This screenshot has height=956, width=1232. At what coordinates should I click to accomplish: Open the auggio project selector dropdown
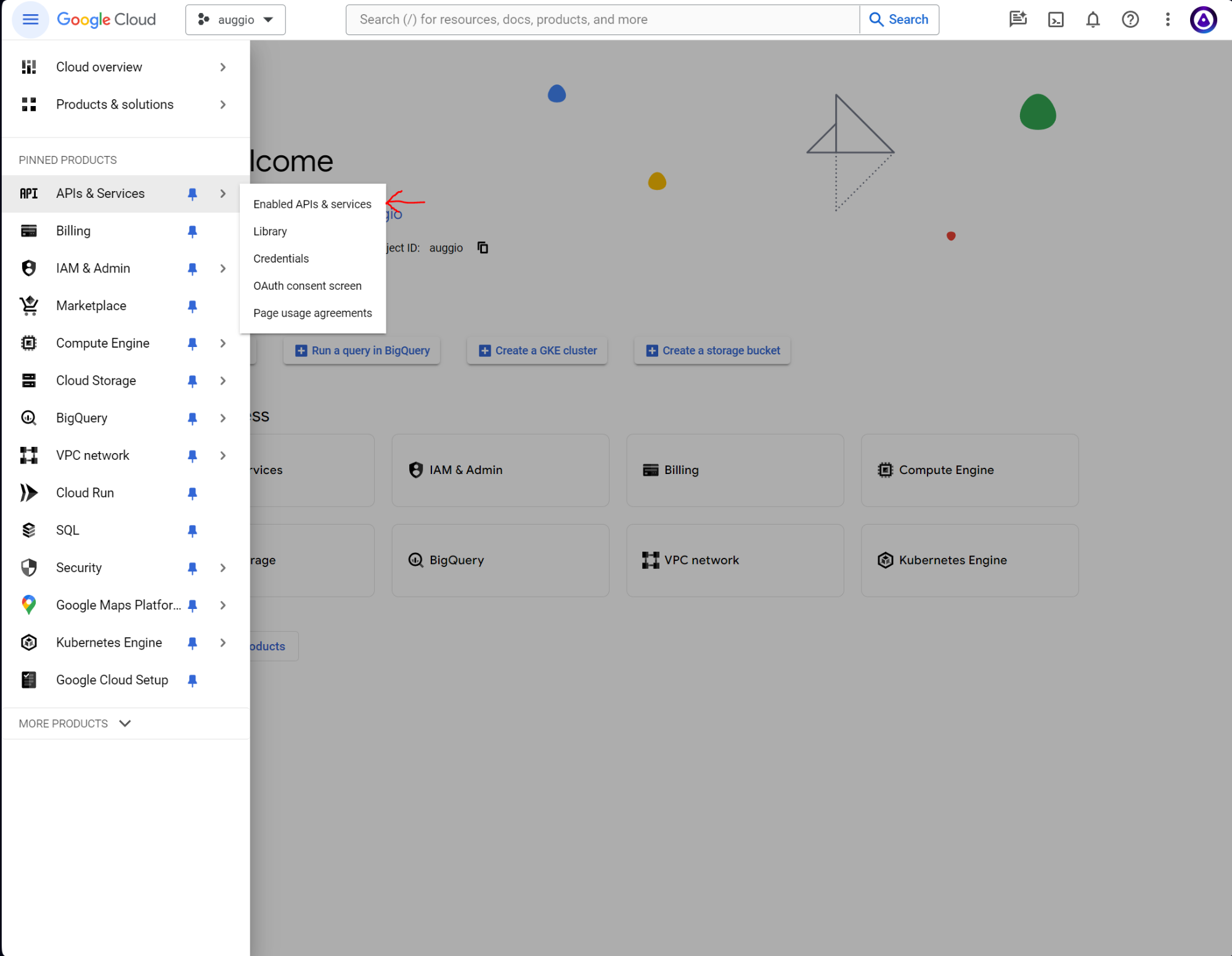[x=235, y=20]
